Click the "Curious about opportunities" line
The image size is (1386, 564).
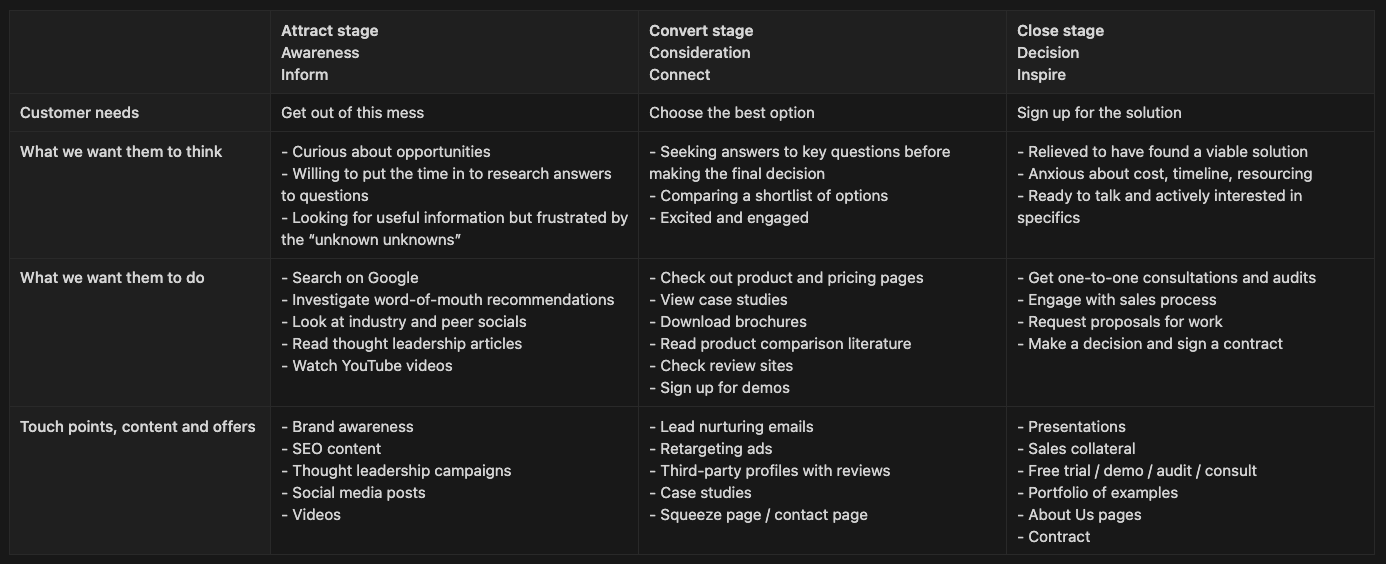[x=391, y=152]
